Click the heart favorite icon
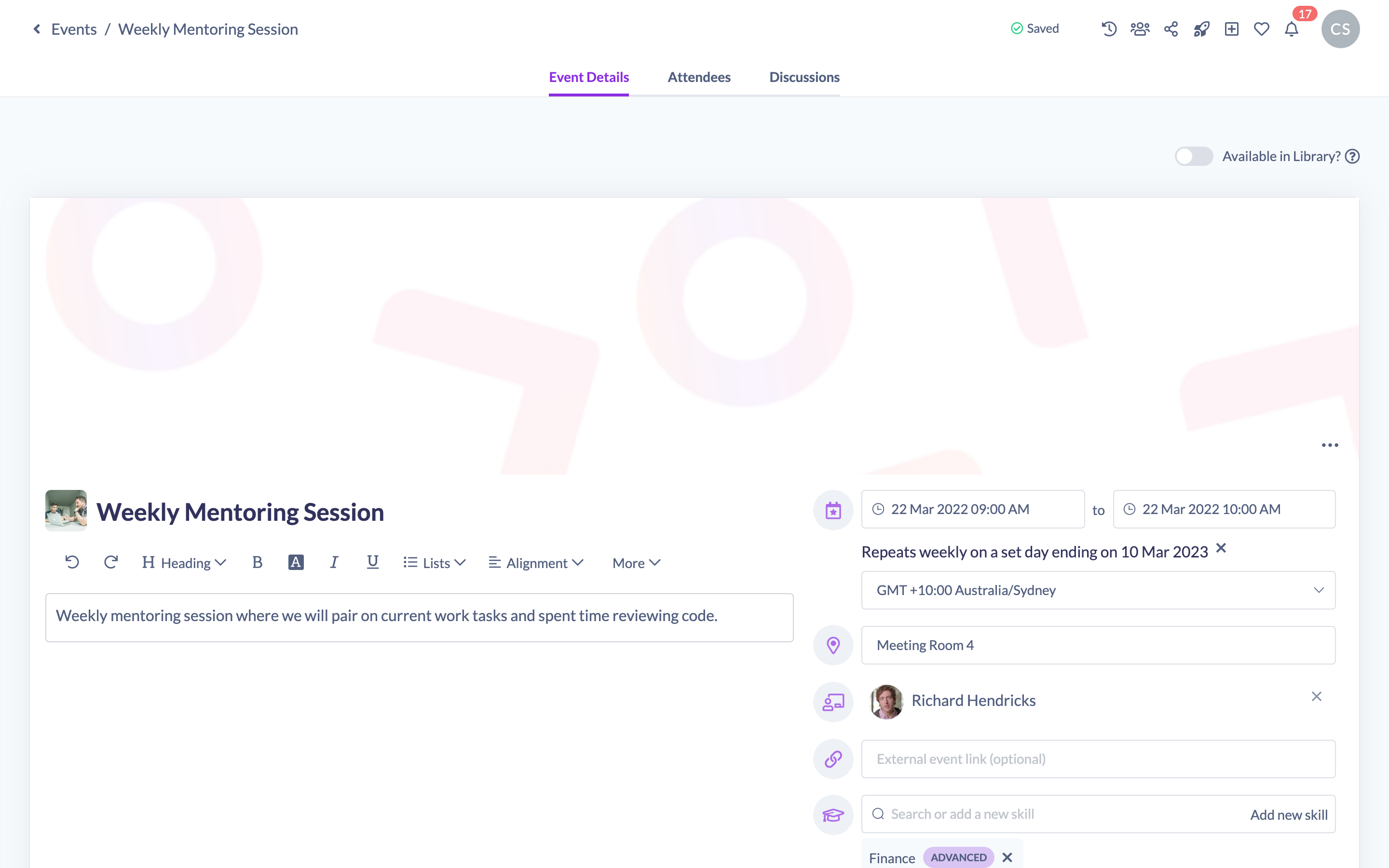The width and height of the screenshot is (1389, 868). [1262, 29]
